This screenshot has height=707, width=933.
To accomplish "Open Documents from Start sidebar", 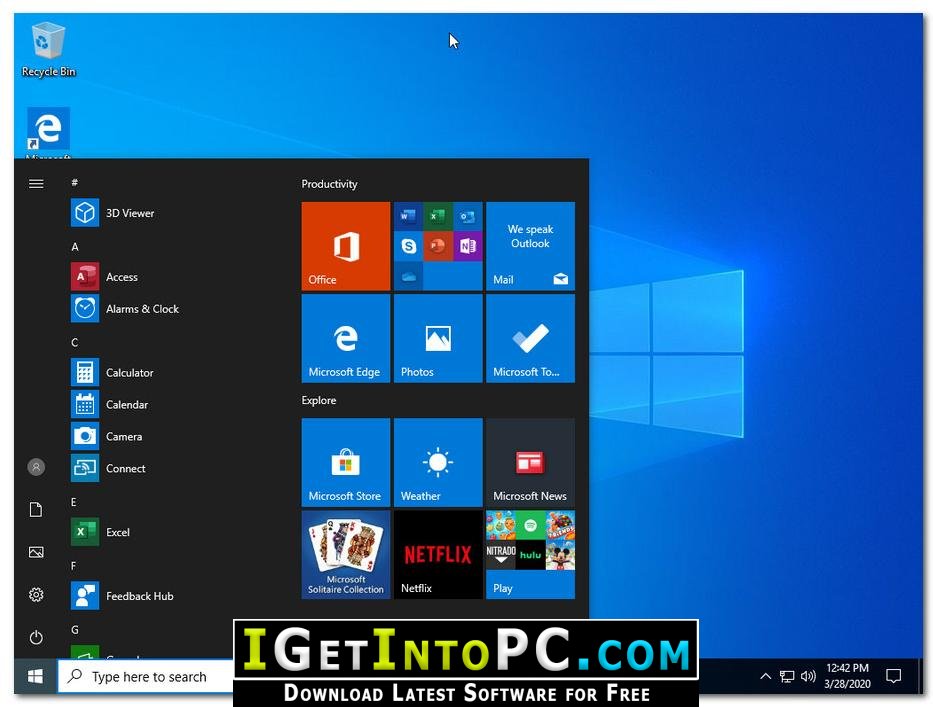I will point(36,509).
